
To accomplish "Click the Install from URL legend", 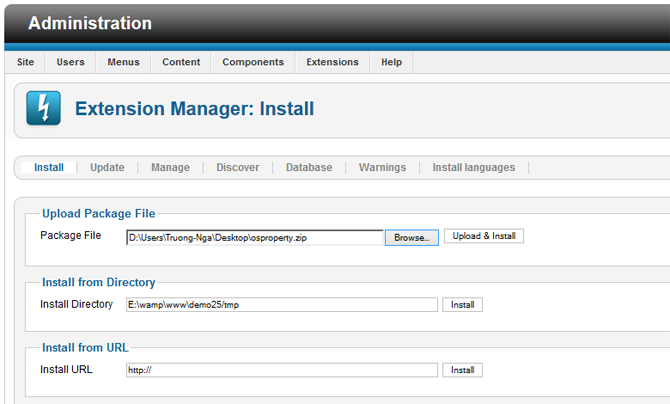I will [x=85, y=348].
